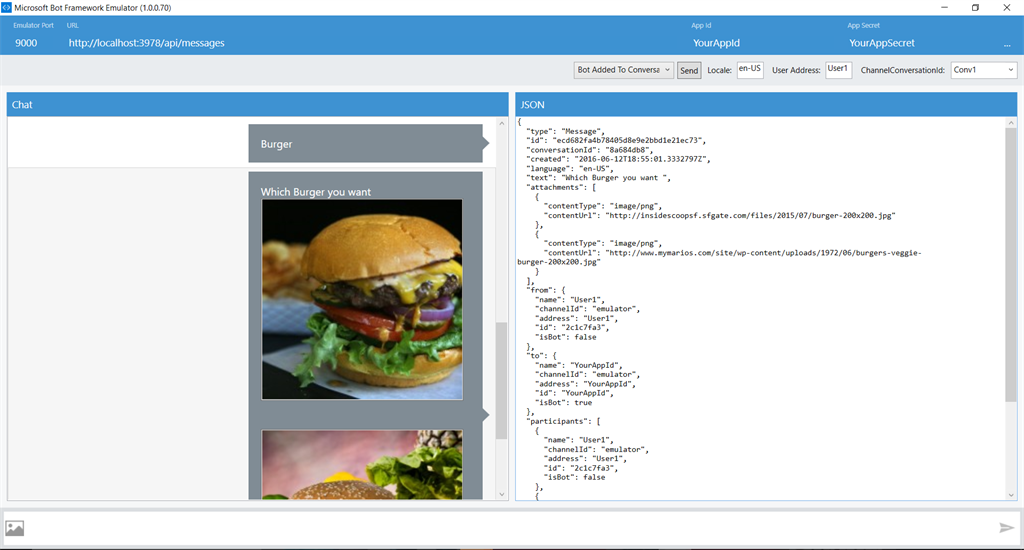Click the chat scrollbar thumb
Image resolution: width=1024 pixels, height=550 pixels.
(x=502, y=380)
